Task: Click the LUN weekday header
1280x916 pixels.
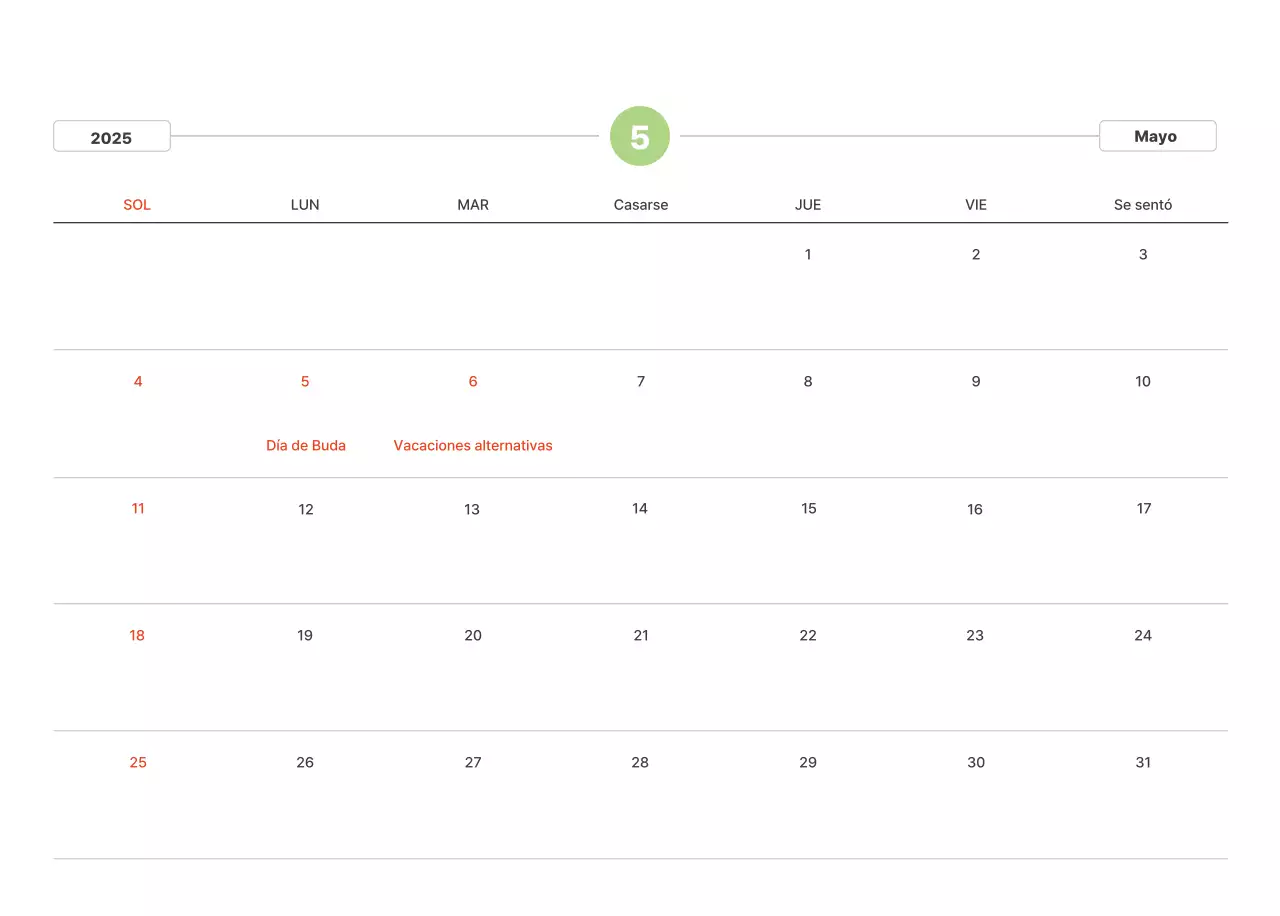Action: 305,205
